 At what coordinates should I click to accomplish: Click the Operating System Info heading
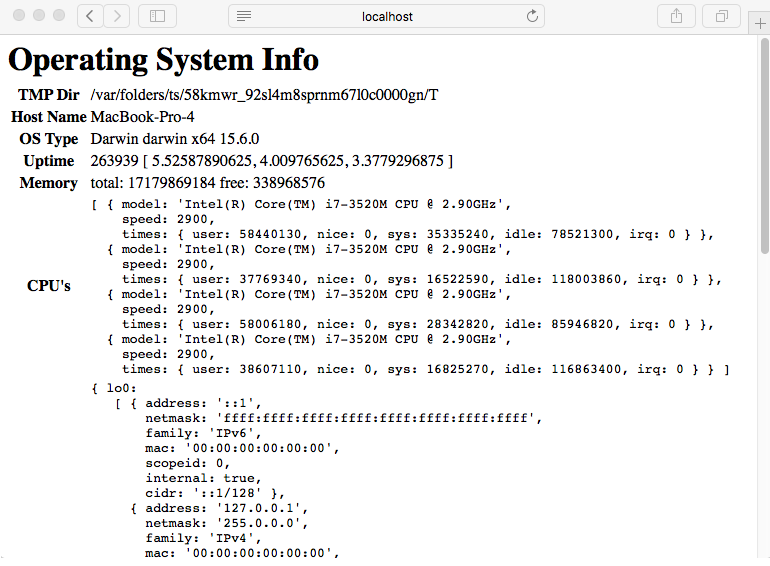pyautogui.click(x=163, y=60)
